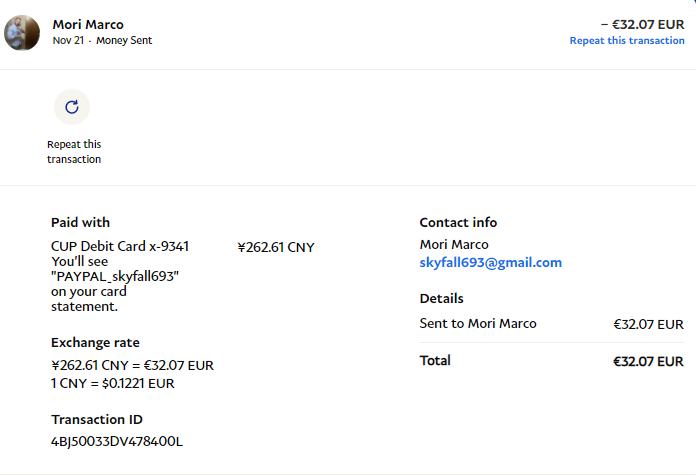
Task: Click the 'Sent to Mori Marco' detail row
Action: tap(478, 324)
